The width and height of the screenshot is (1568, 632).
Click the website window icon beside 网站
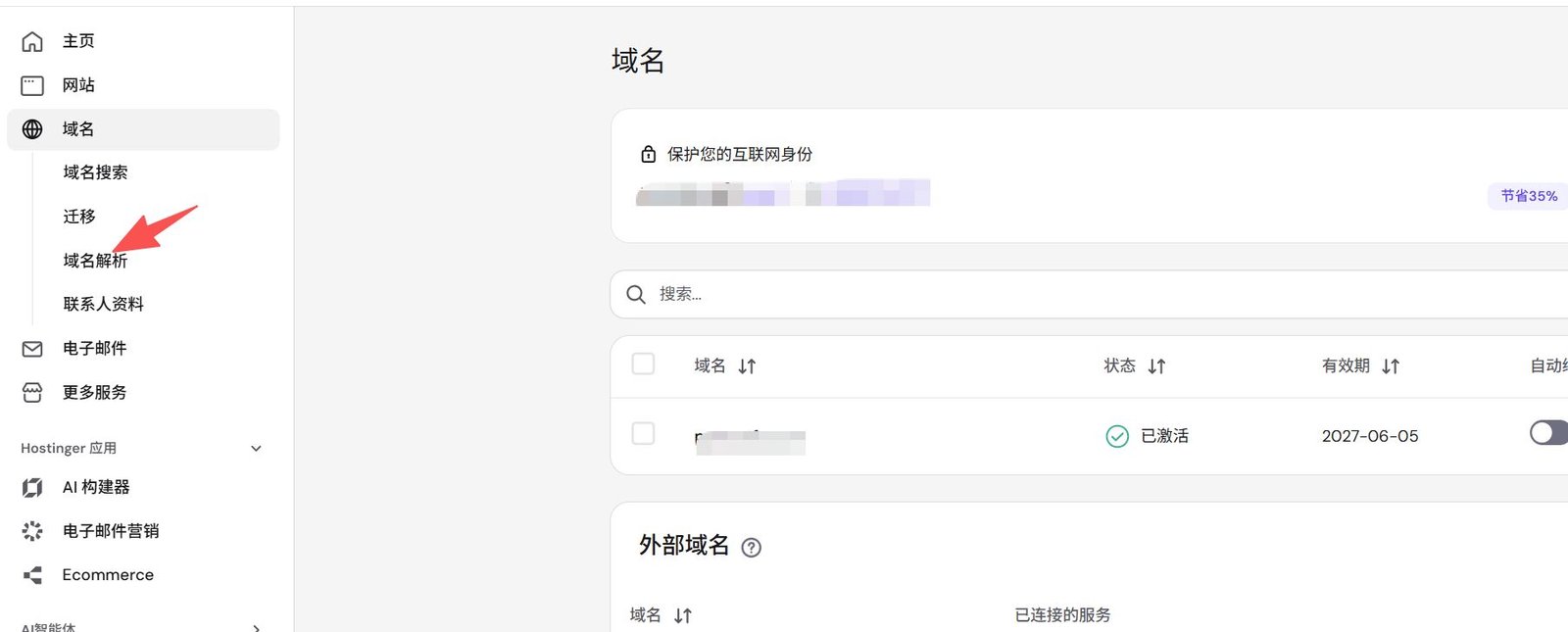[32, 85]
